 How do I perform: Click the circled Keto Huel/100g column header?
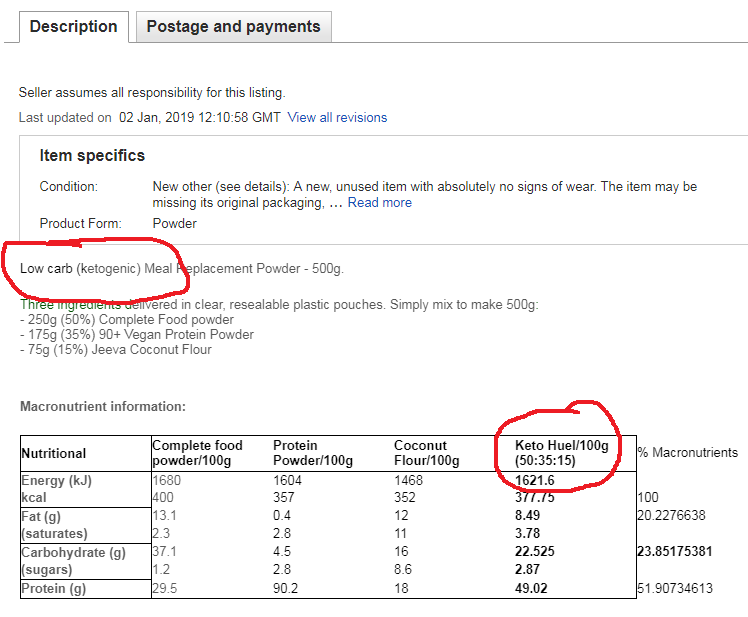click(561, 453)
